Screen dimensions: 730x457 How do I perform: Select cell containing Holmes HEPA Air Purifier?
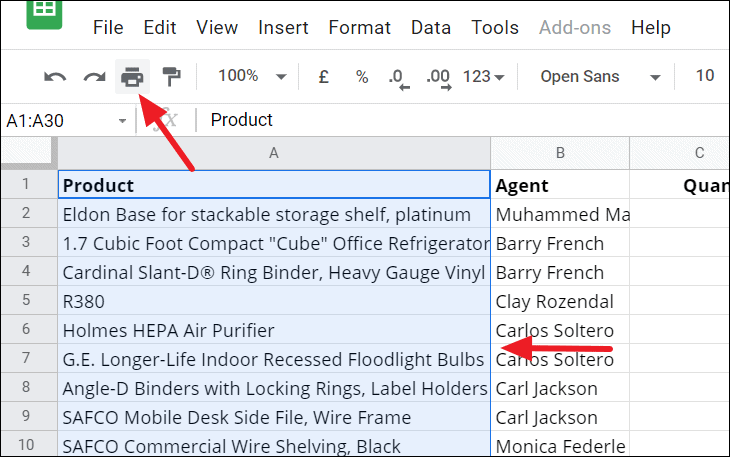pos(274,330)
